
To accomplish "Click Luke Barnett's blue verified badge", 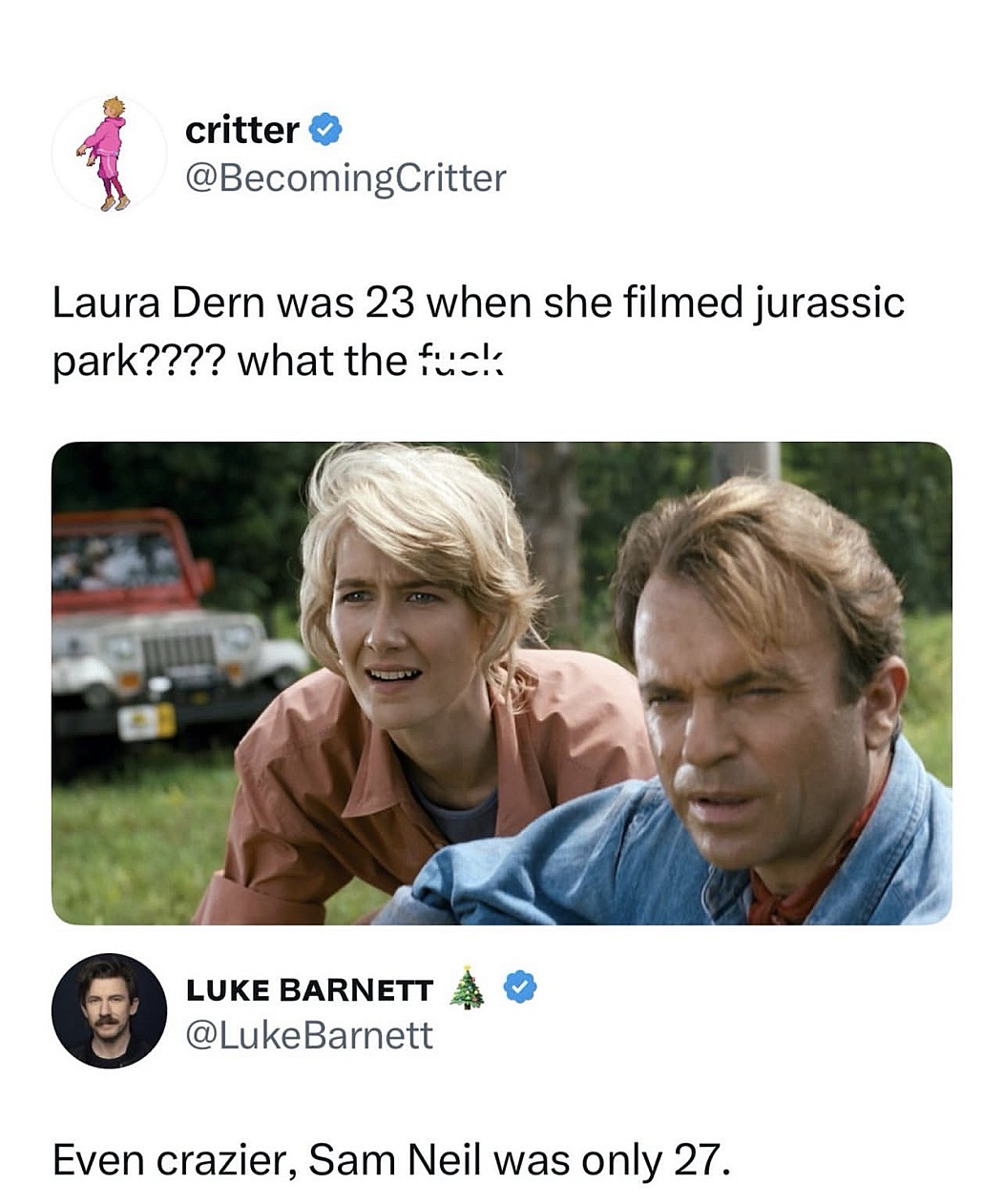I will pyautogui.click(x=520, y=988).
